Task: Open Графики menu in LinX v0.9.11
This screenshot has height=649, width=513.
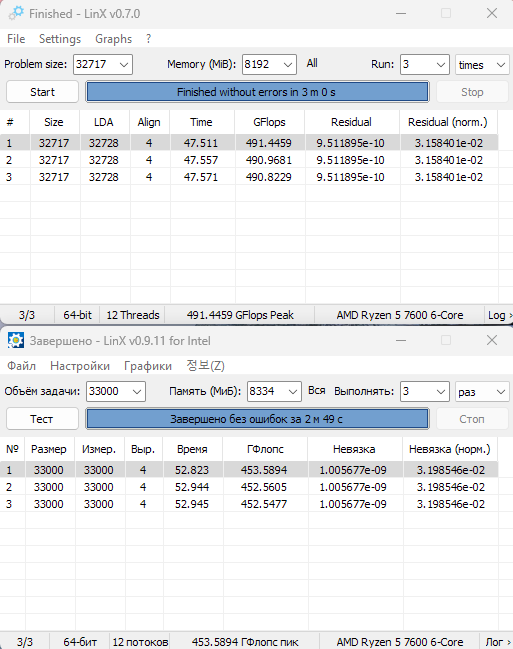Action: [148, 366]
